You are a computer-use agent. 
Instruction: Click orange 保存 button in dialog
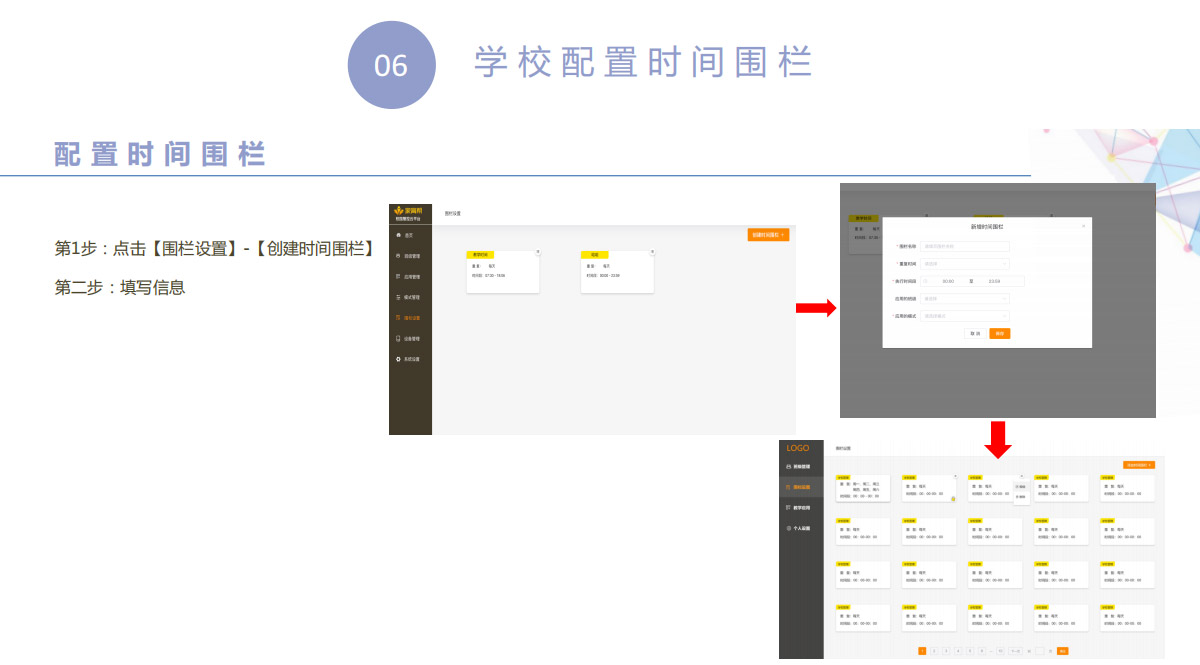coord(999,333)
